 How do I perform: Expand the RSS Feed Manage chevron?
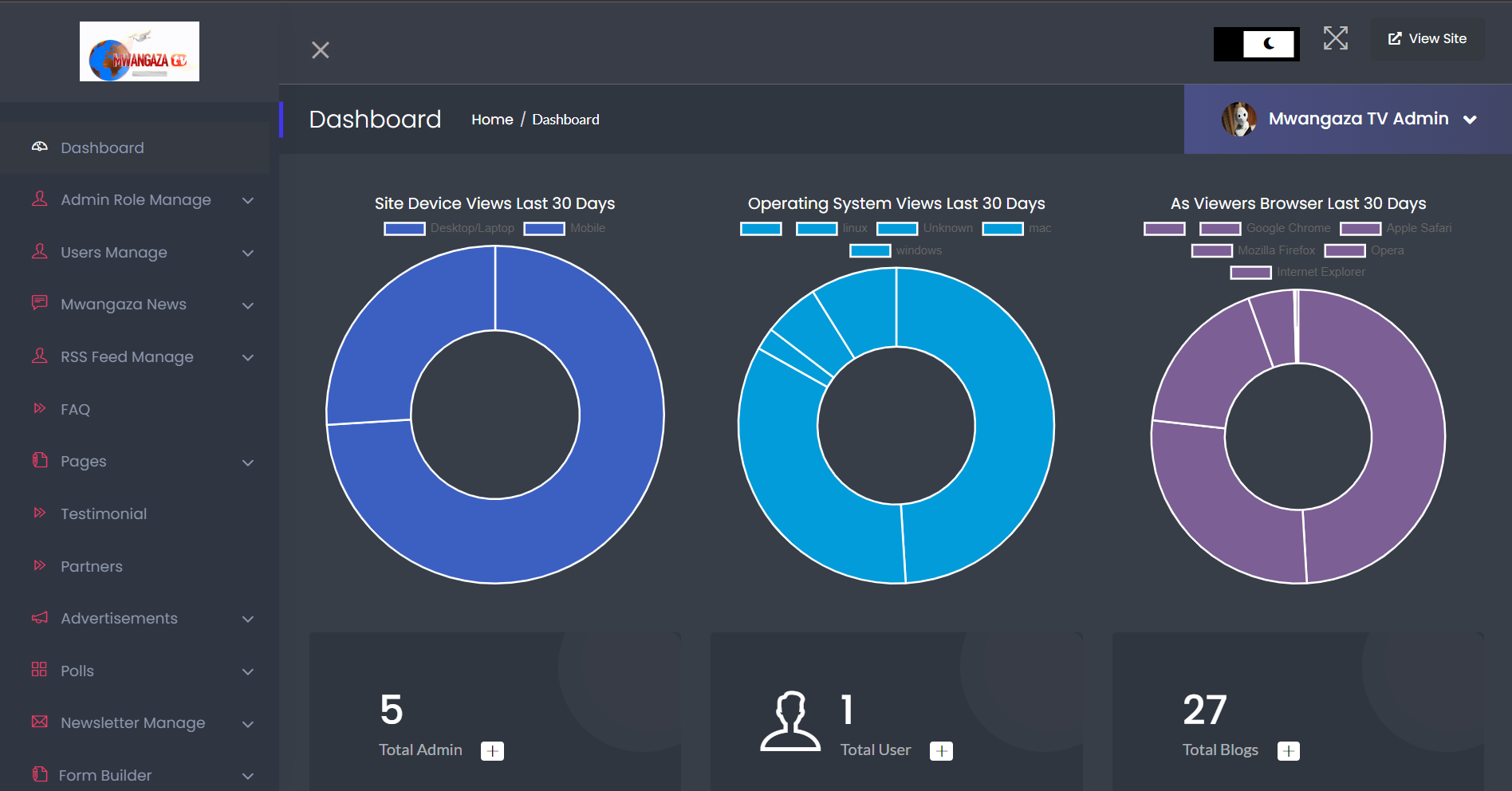point(248,357)
